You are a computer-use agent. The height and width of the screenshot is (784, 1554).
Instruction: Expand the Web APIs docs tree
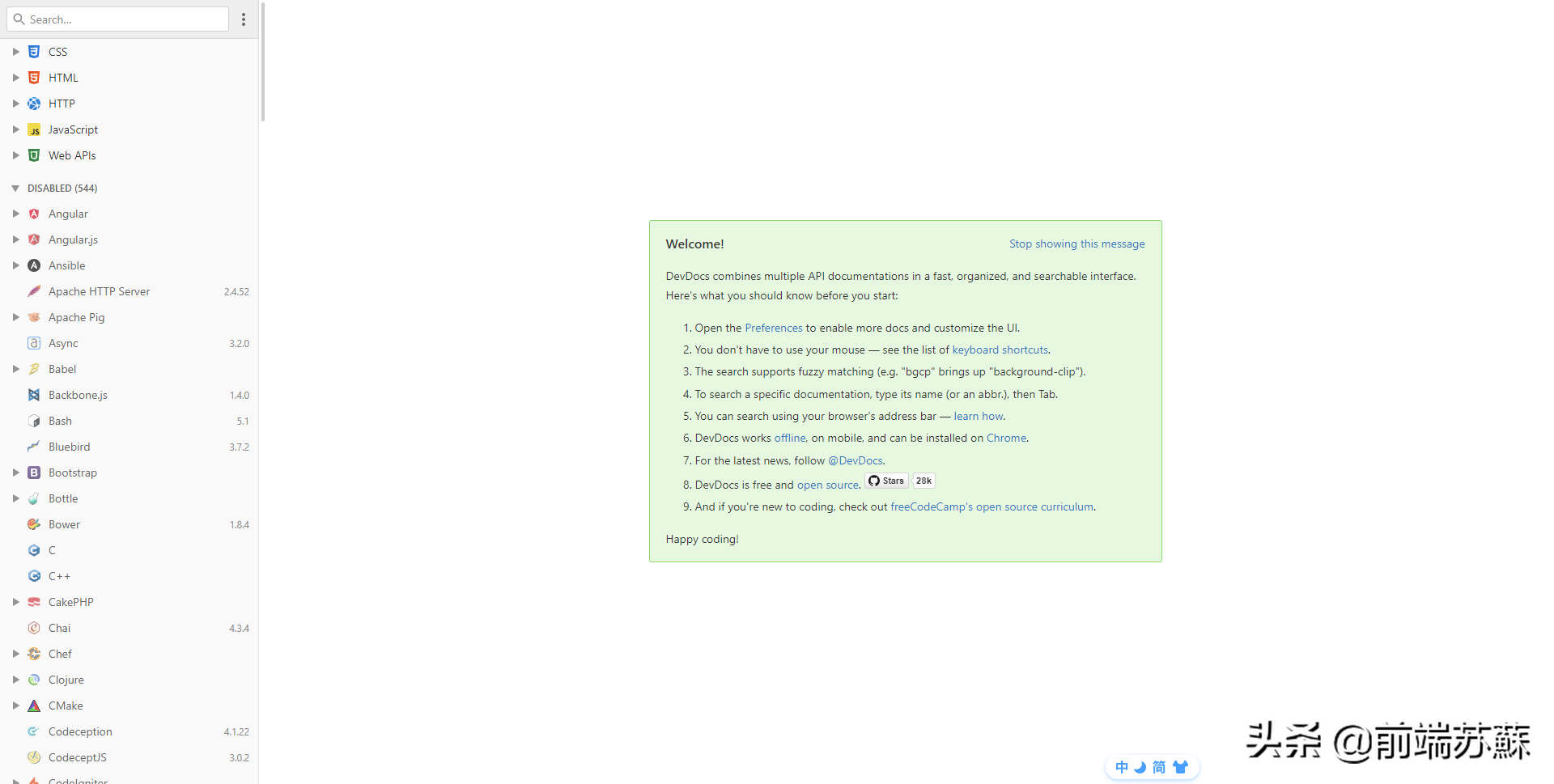(x=15, y=155)
